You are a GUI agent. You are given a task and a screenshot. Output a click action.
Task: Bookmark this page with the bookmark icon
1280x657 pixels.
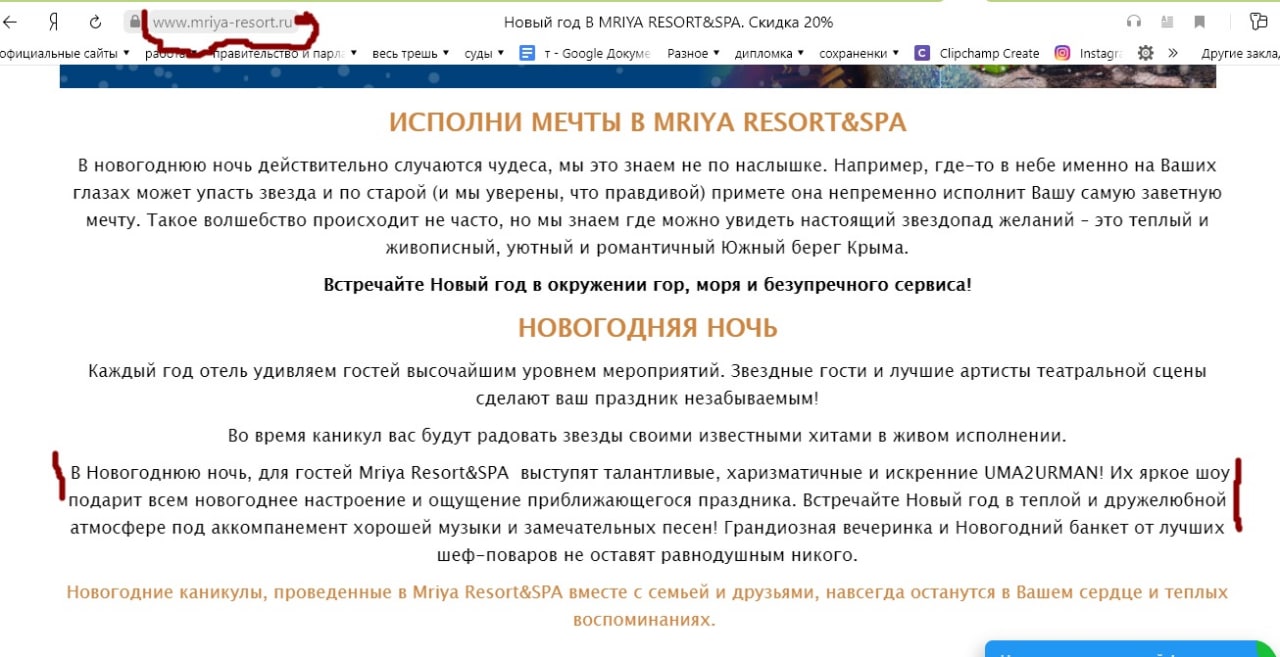coord(1200,22)
